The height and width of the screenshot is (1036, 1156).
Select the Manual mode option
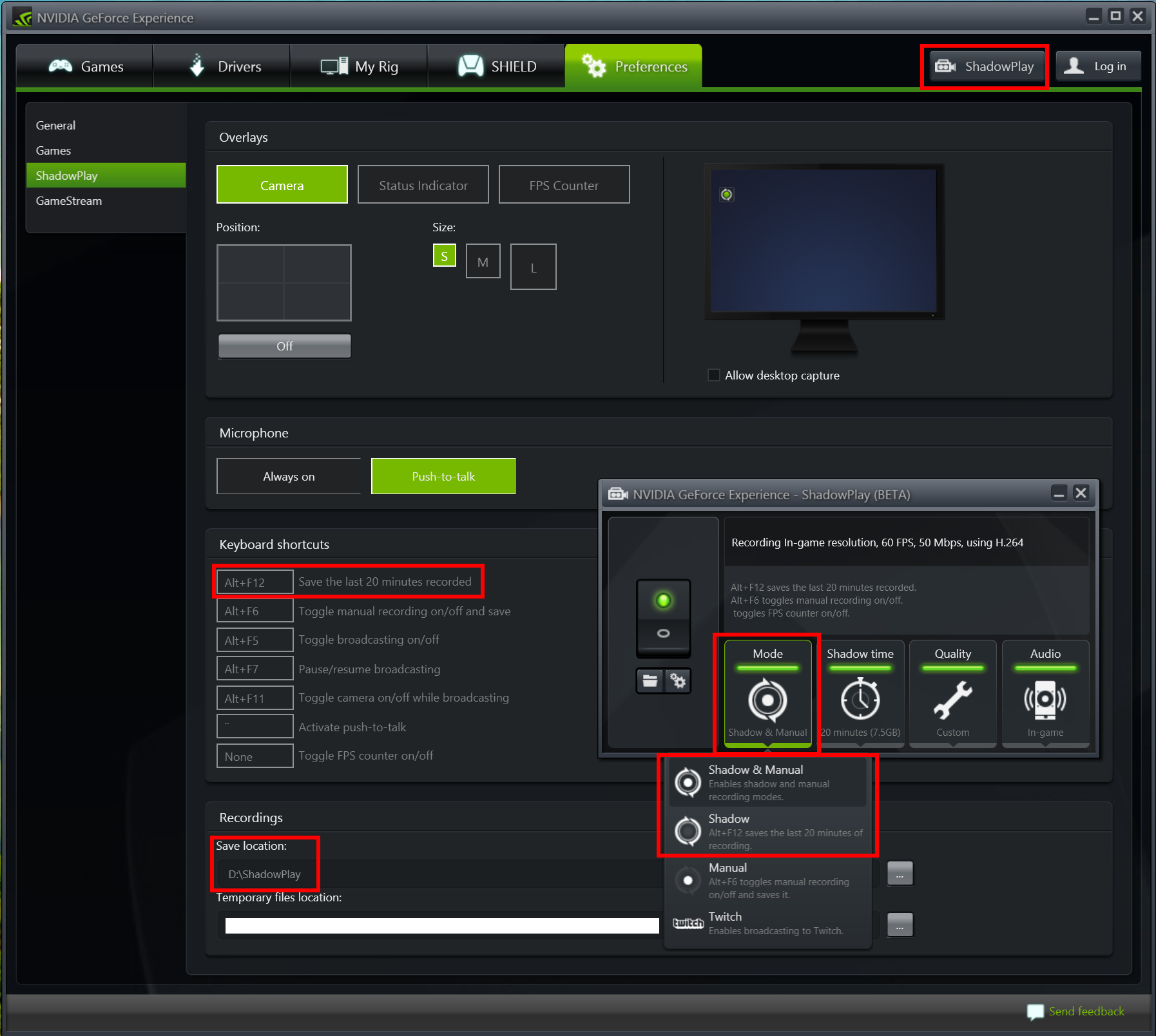pyautogui.click(x=767, y=880)
